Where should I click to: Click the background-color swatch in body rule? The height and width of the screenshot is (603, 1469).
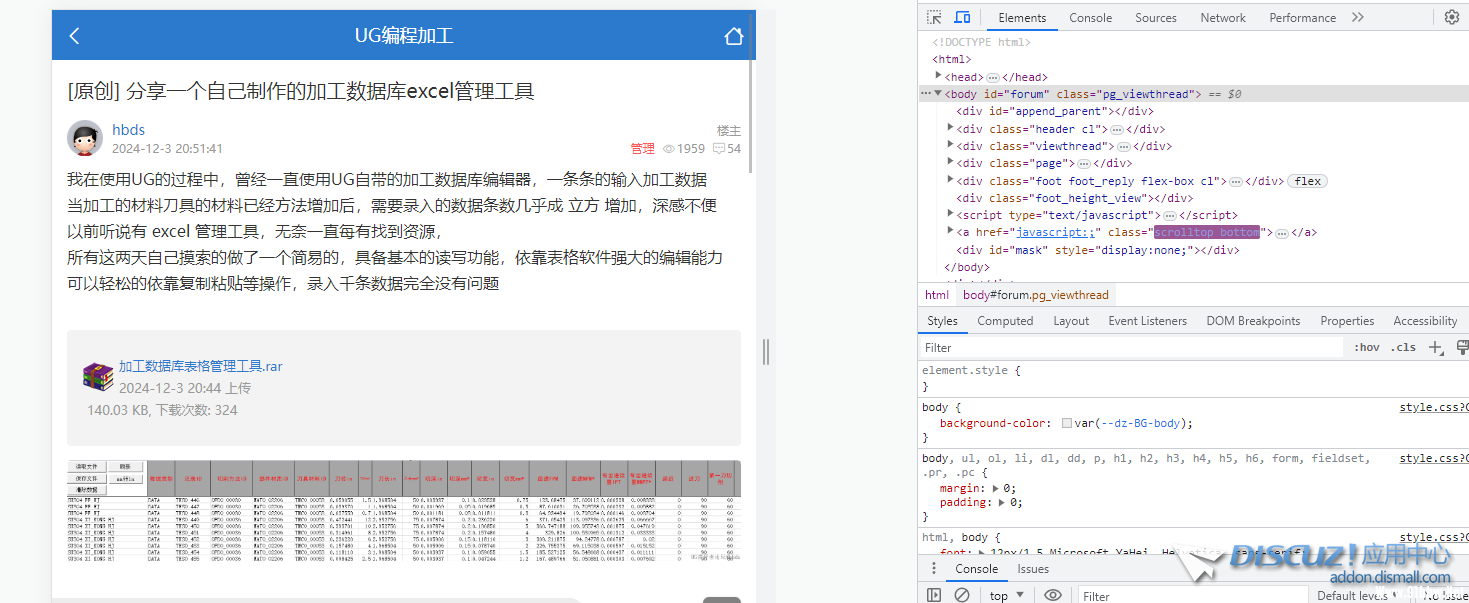click(x=1067, y=423)
